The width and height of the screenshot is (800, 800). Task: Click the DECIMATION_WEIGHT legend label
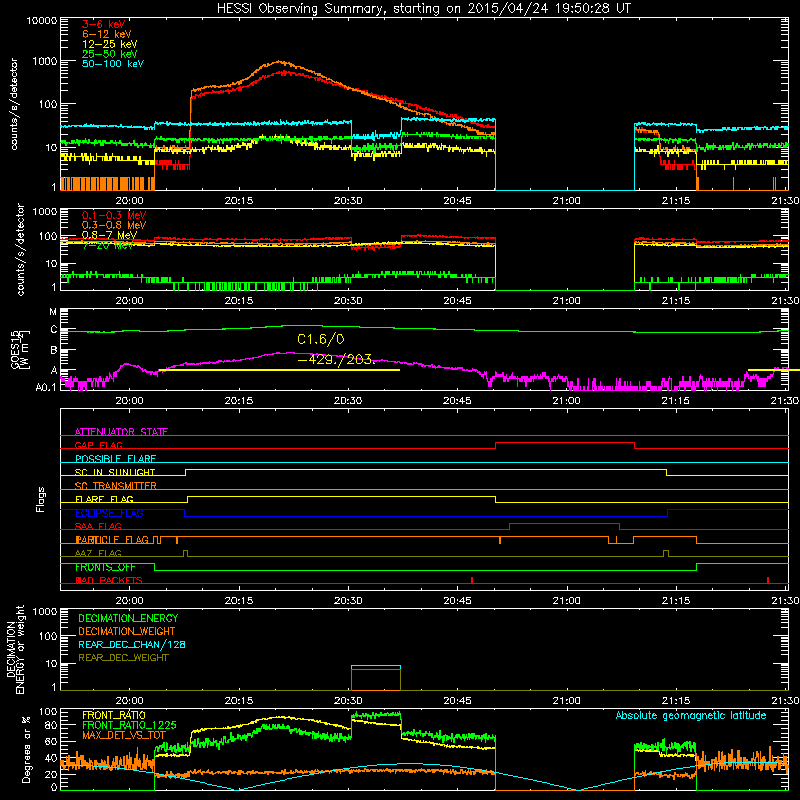tap(127, 631)
